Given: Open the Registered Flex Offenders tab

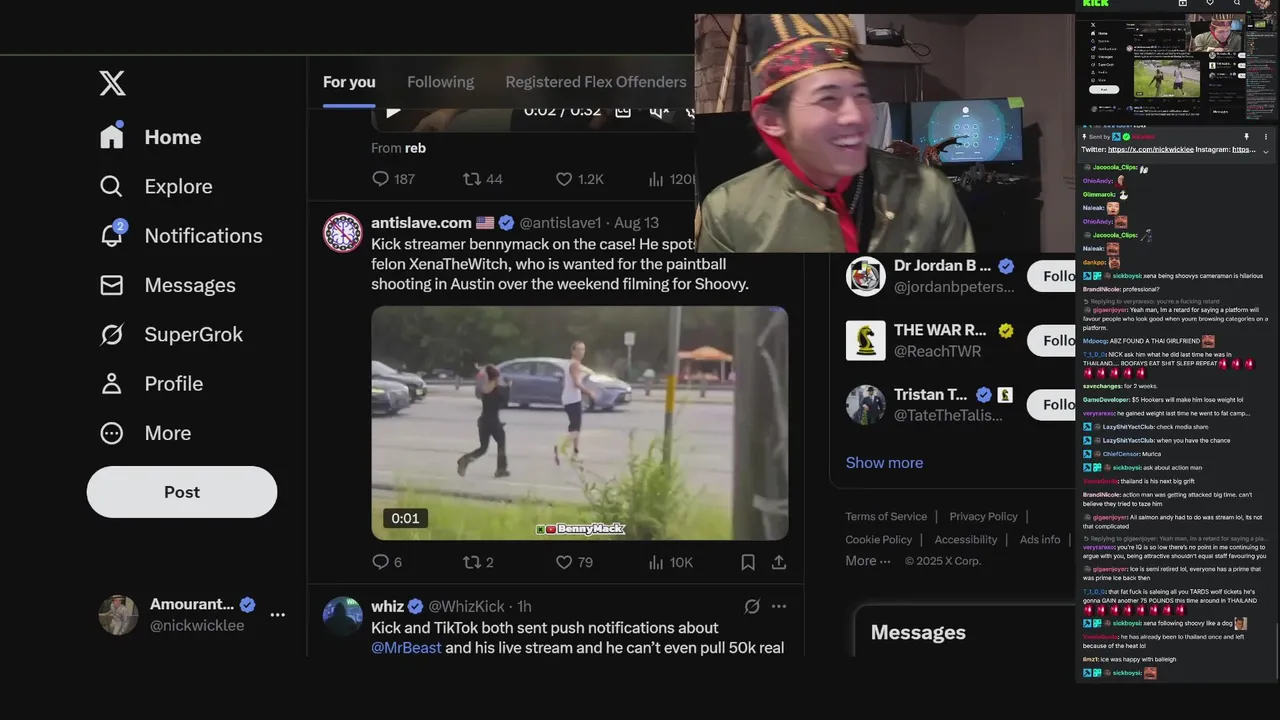Looking at the screenshot, I should (596, 82).
